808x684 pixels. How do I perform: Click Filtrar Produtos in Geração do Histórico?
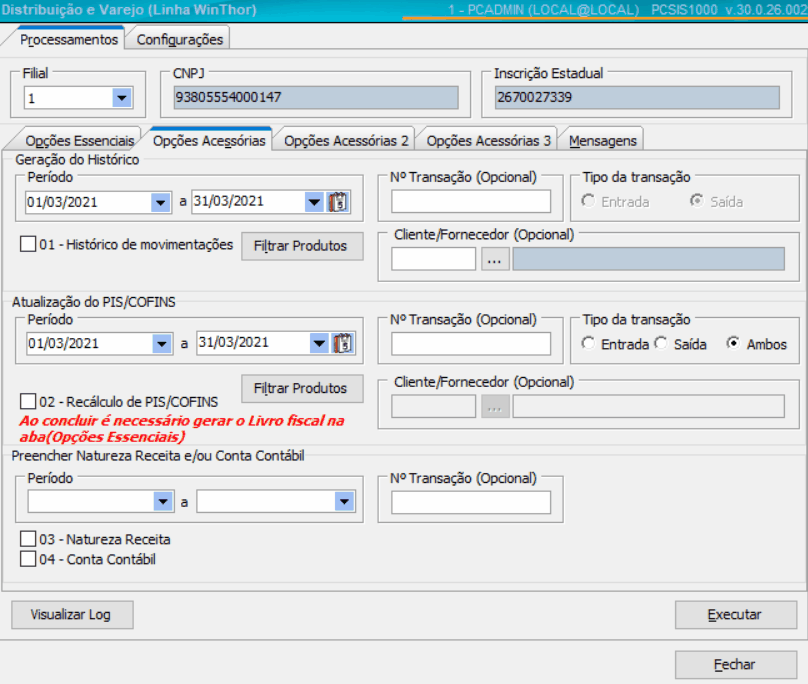[302, 246]
